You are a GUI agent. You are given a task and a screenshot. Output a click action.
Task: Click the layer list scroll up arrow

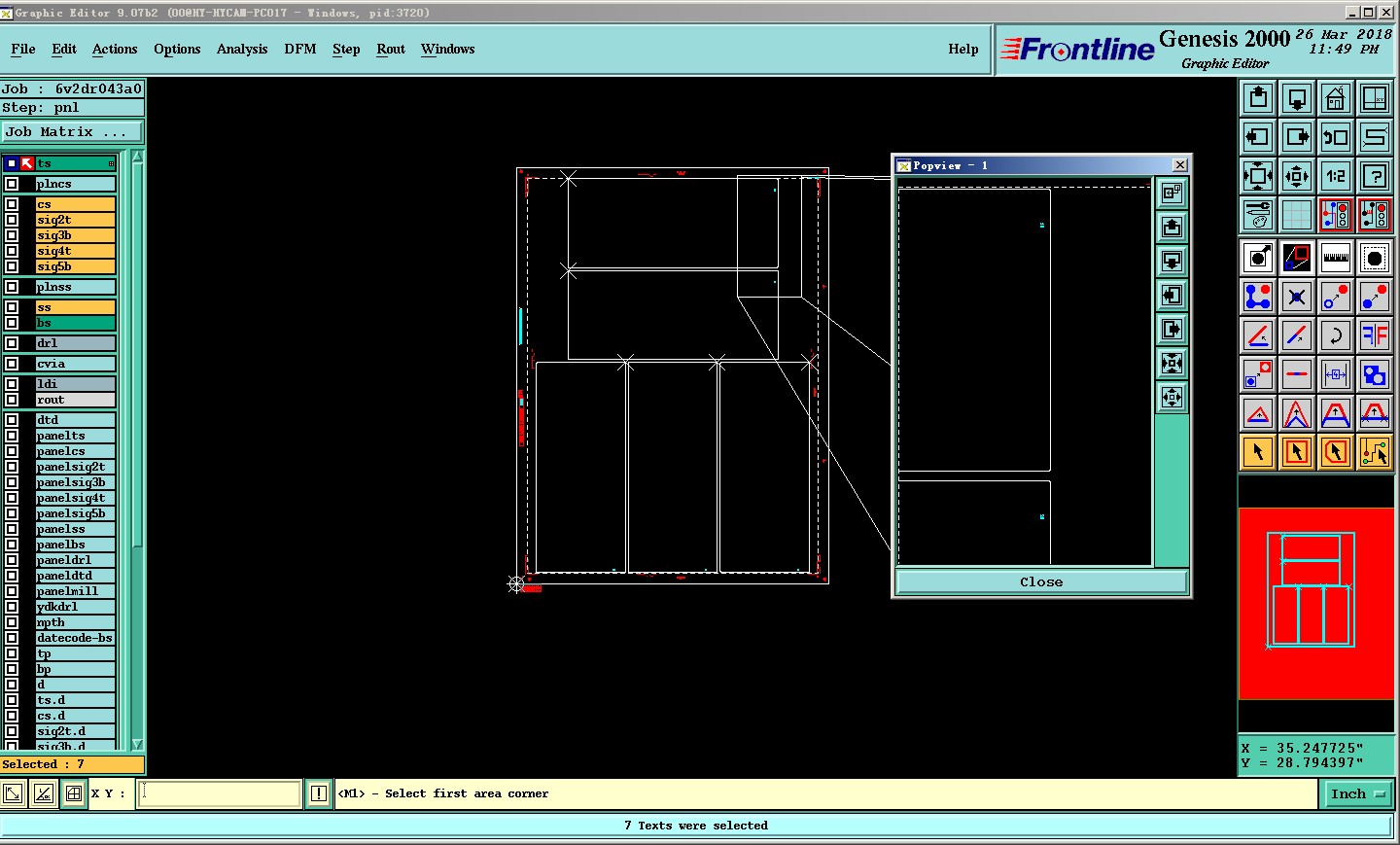(137, 157)
